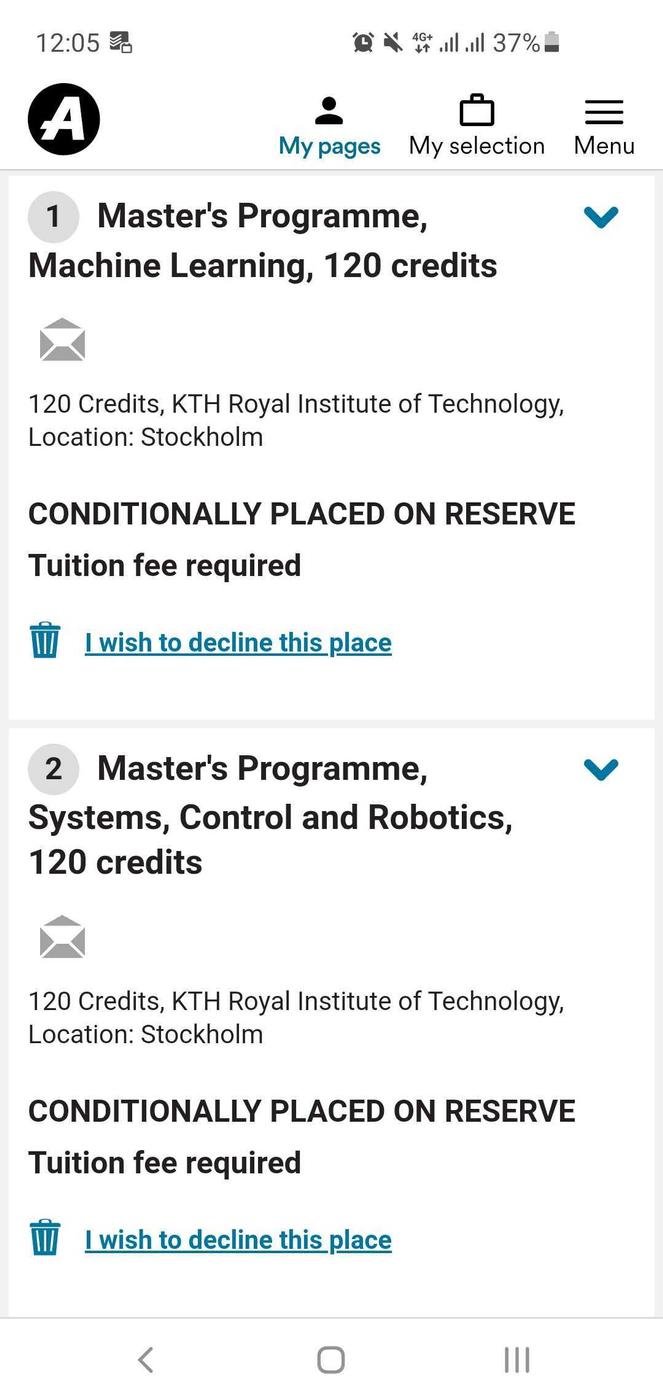Tap the round 'A' site logo
The height and width of the screenshot is (1400, 663).
click(x=64, y=120)
